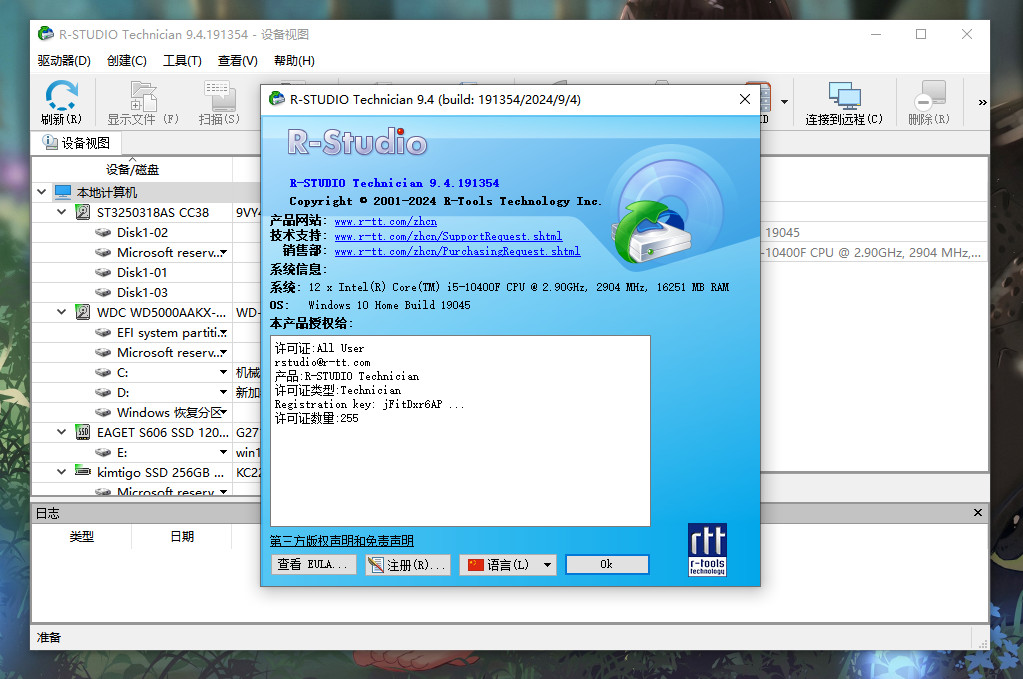Close the About R-STUDIO dialog
1023x679 pixels.
[745, 99]
